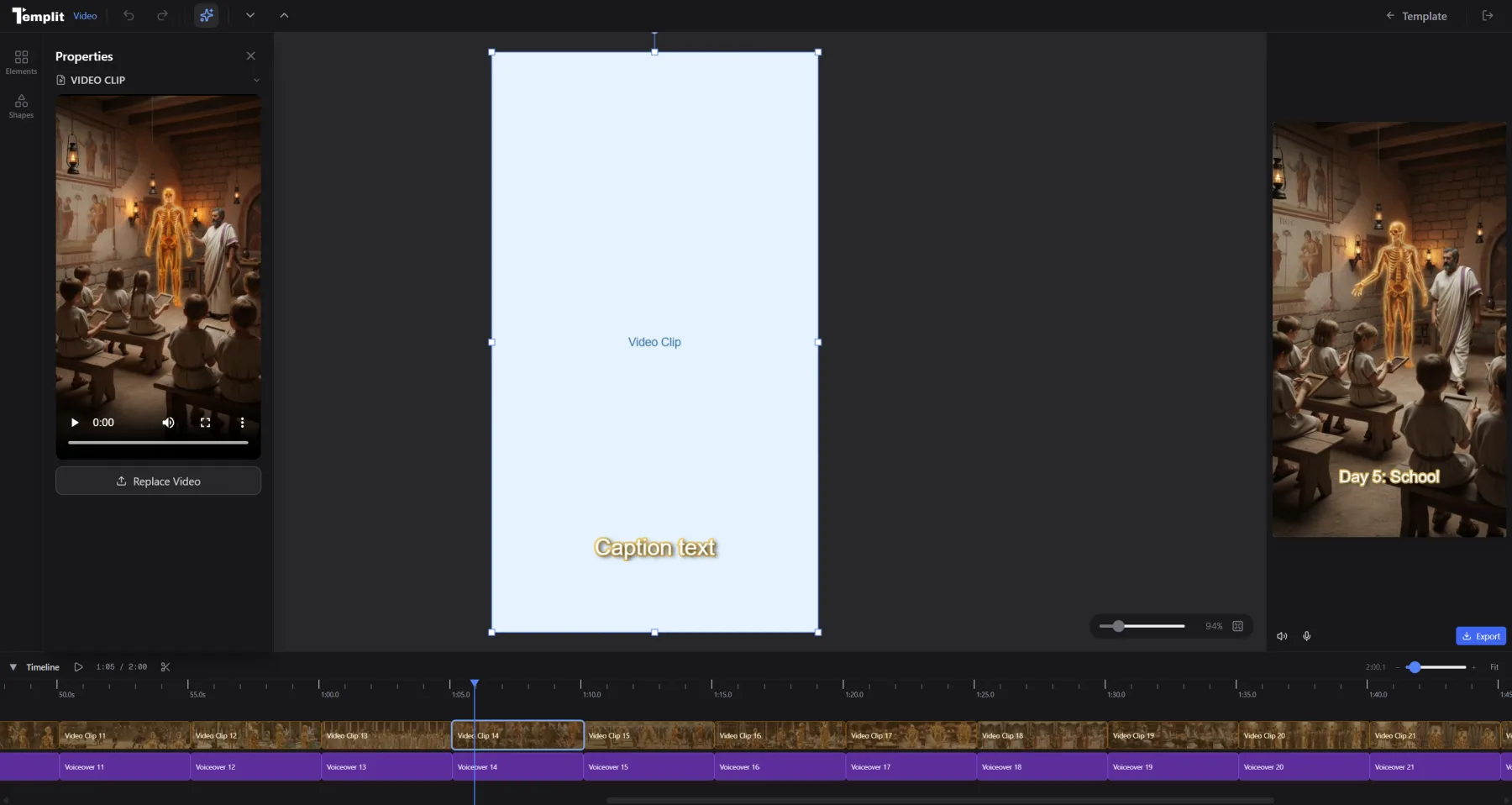1512x805 pixels.
Task: Click the timeline zoom in plus
Action: pyautogui.click(x=1473, y=667)
